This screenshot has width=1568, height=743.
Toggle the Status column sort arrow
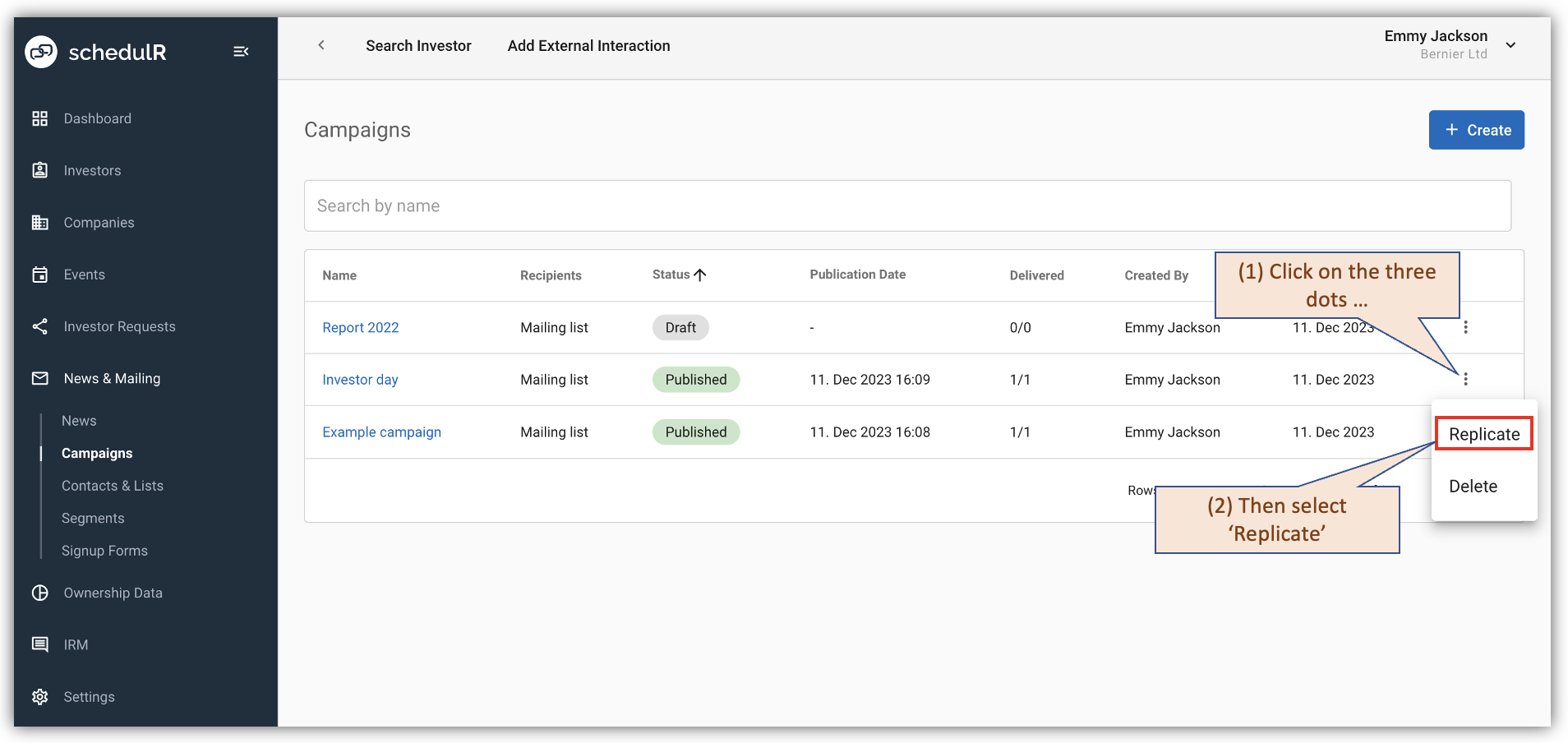pos(699,275)
